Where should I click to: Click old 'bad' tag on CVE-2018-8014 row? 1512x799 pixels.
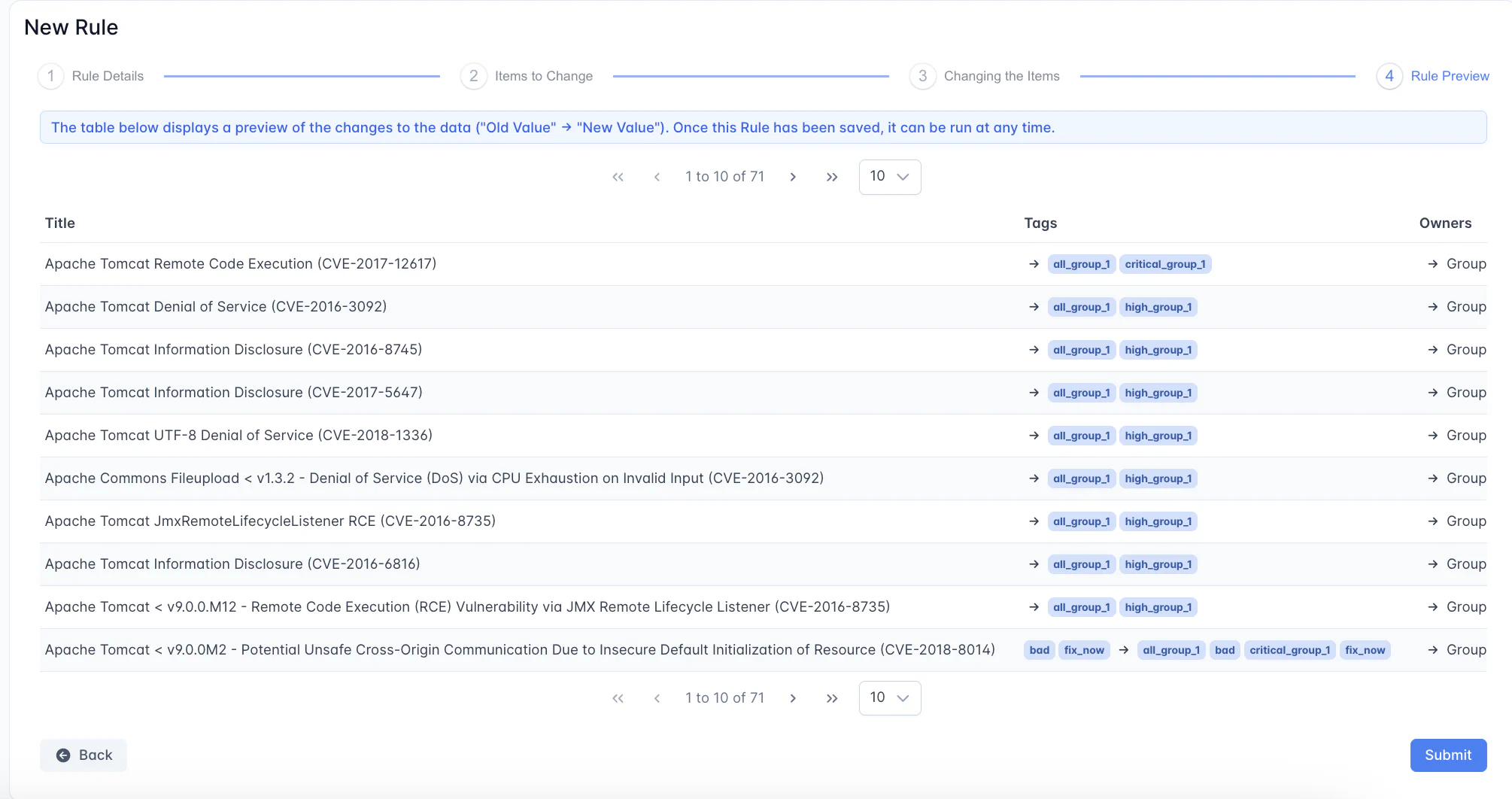click(1039, 650)
